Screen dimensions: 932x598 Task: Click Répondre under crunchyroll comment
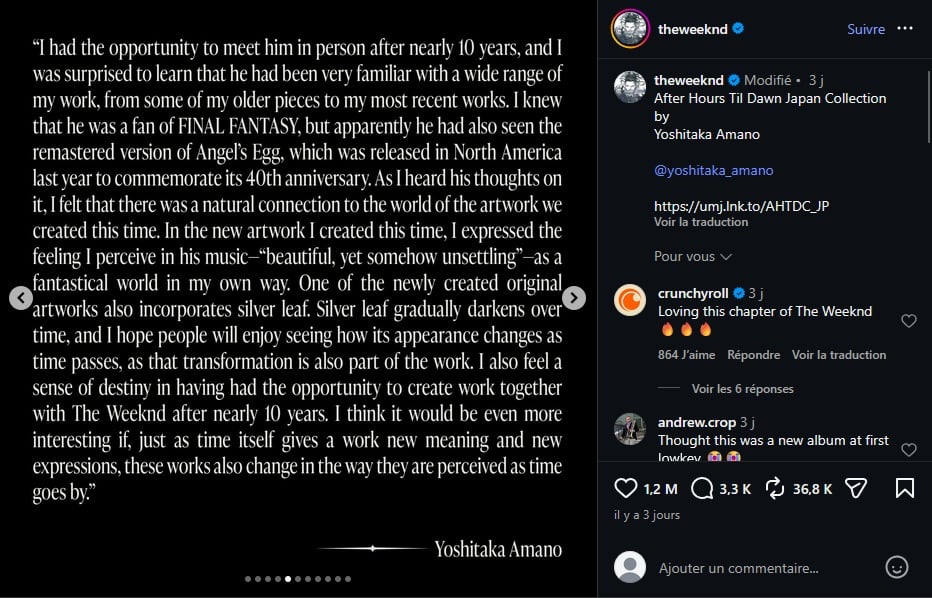(753, 355)
